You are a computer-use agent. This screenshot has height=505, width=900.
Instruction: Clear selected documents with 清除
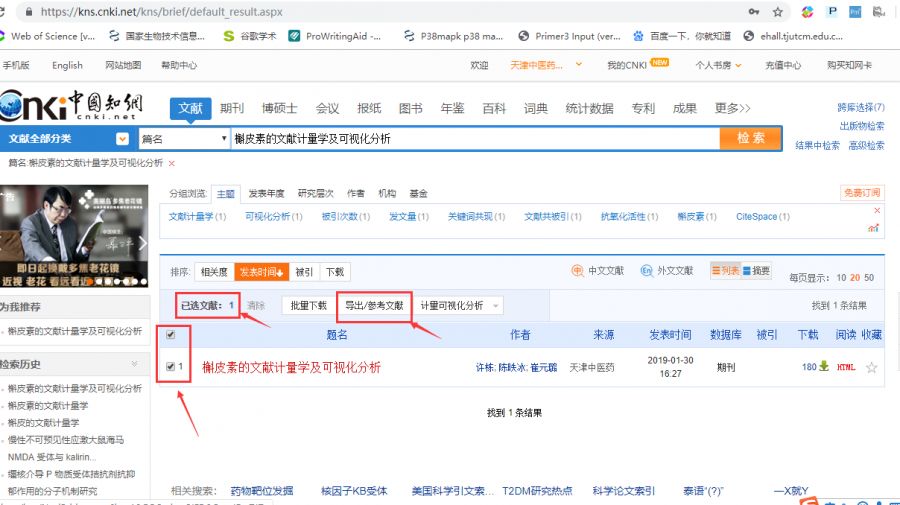(256, 305)
